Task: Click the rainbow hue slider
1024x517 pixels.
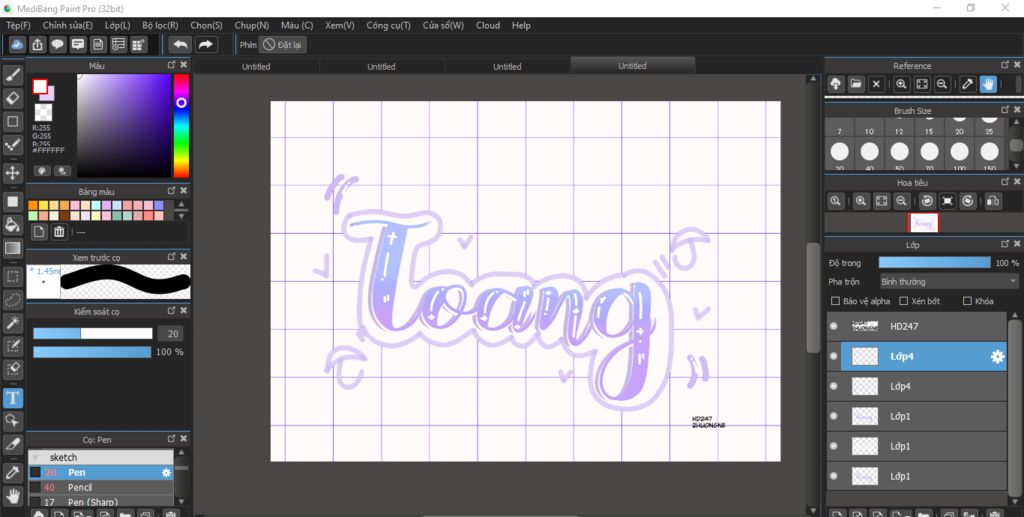Action: point(181,125)
